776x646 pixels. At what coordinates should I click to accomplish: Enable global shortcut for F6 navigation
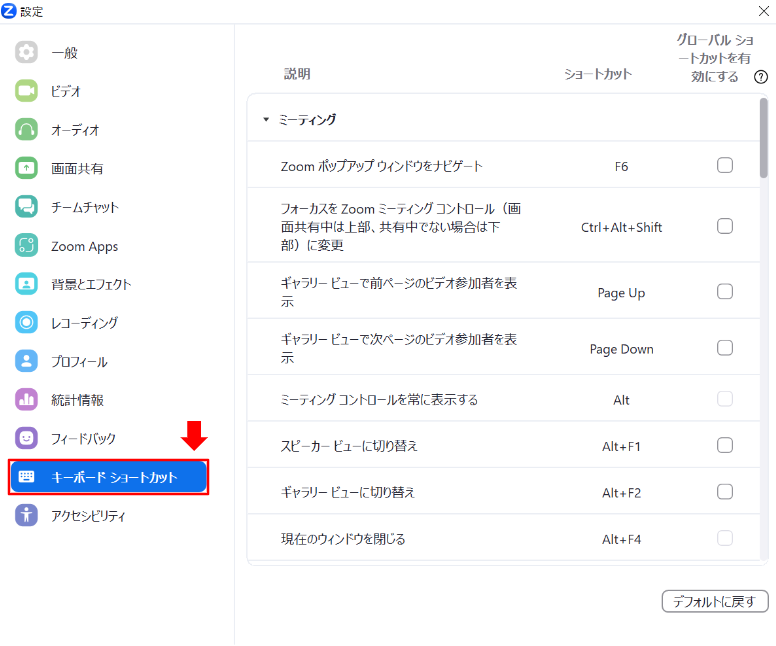coord(725,165)
